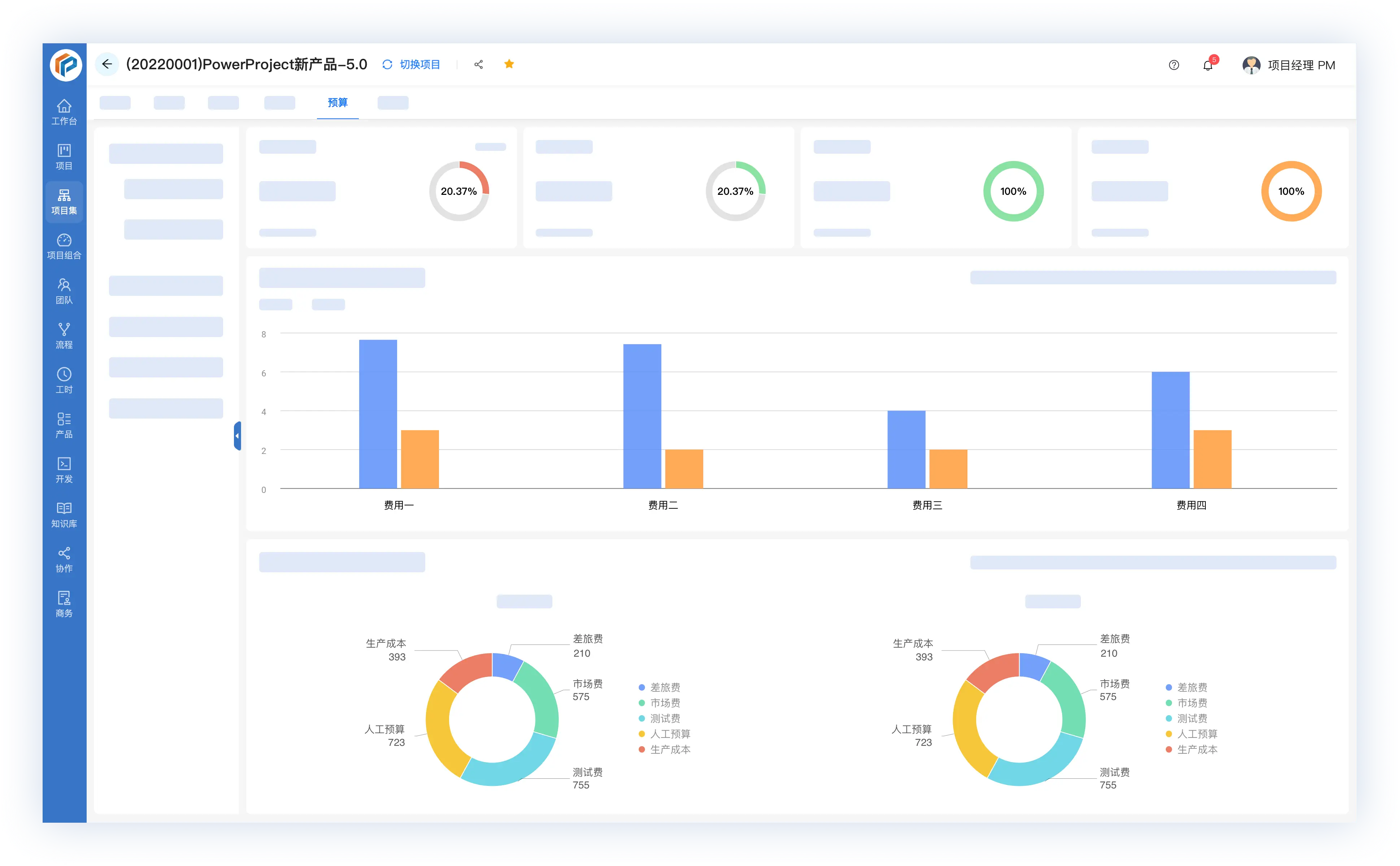Click the blue bar for 费用三
1400x866 pixels.
(906, 450)
